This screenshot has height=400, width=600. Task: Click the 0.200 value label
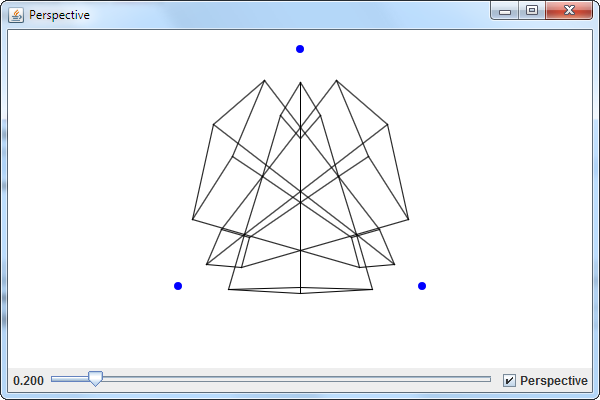click(x=28, y=381)
